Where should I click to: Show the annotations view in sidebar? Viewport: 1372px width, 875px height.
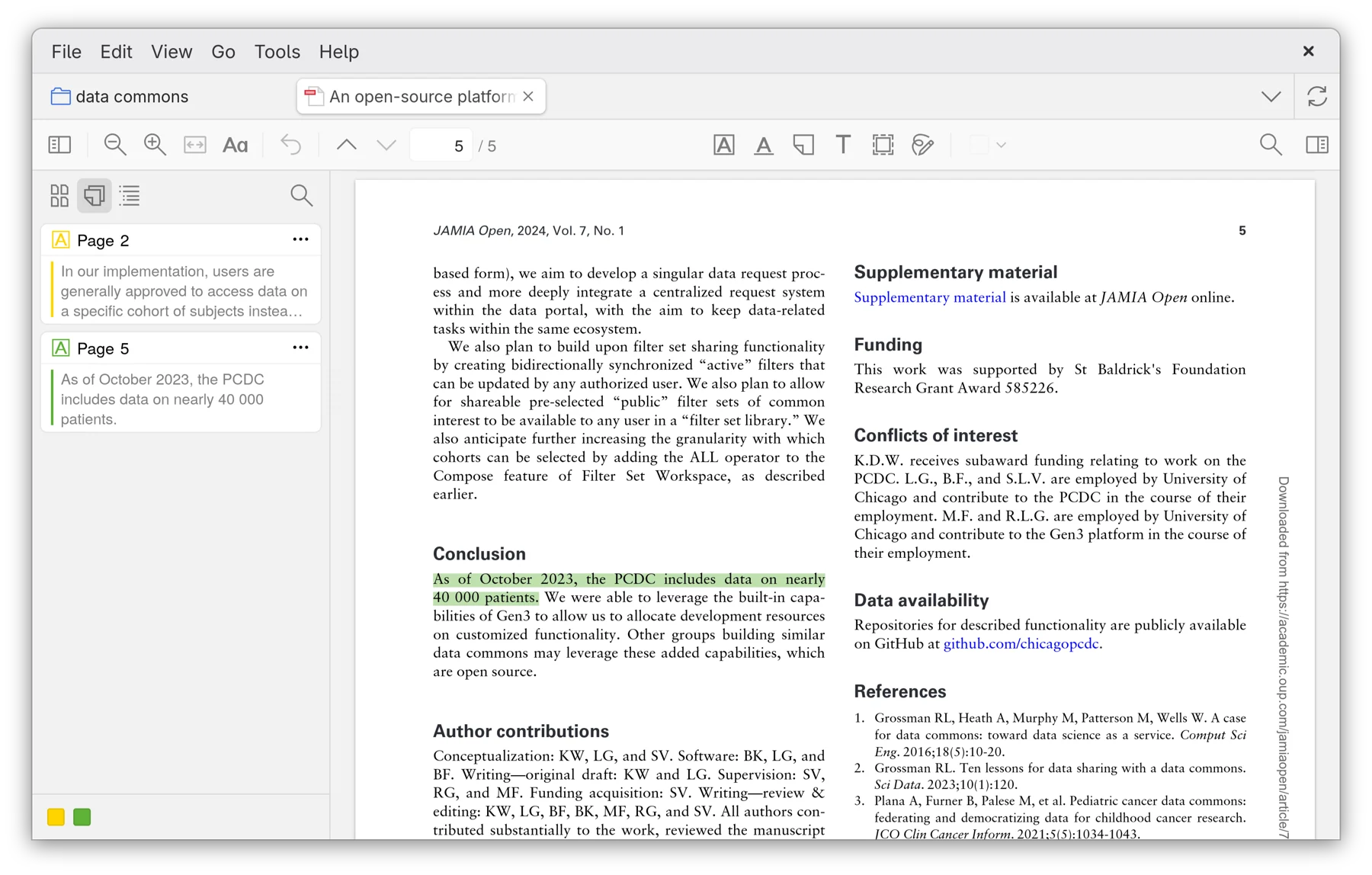pyautogui.click(x=95, y=196)
